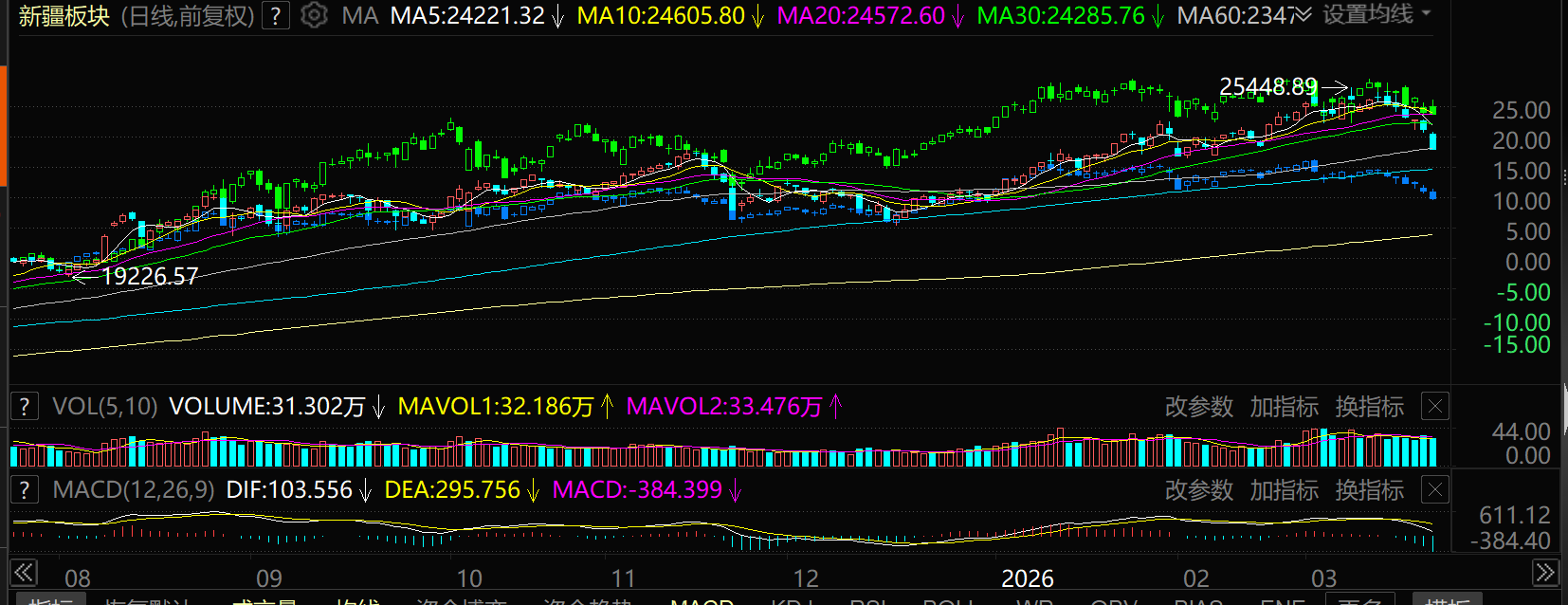Click 加指标 in the MACD panel
Viewport: 1568px width, 605px height.
(1284, 490)
